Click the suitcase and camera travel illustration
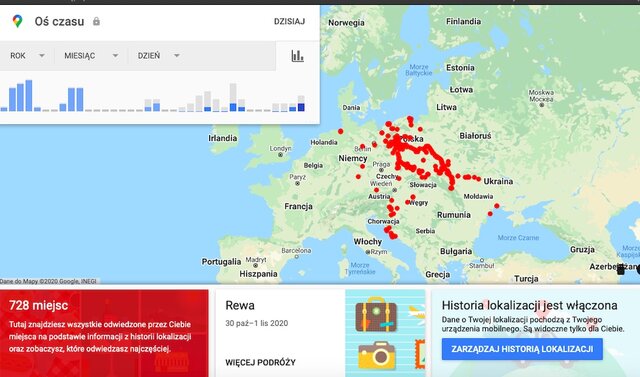Viewport: 640px width, 377px height. coord(385,333)
